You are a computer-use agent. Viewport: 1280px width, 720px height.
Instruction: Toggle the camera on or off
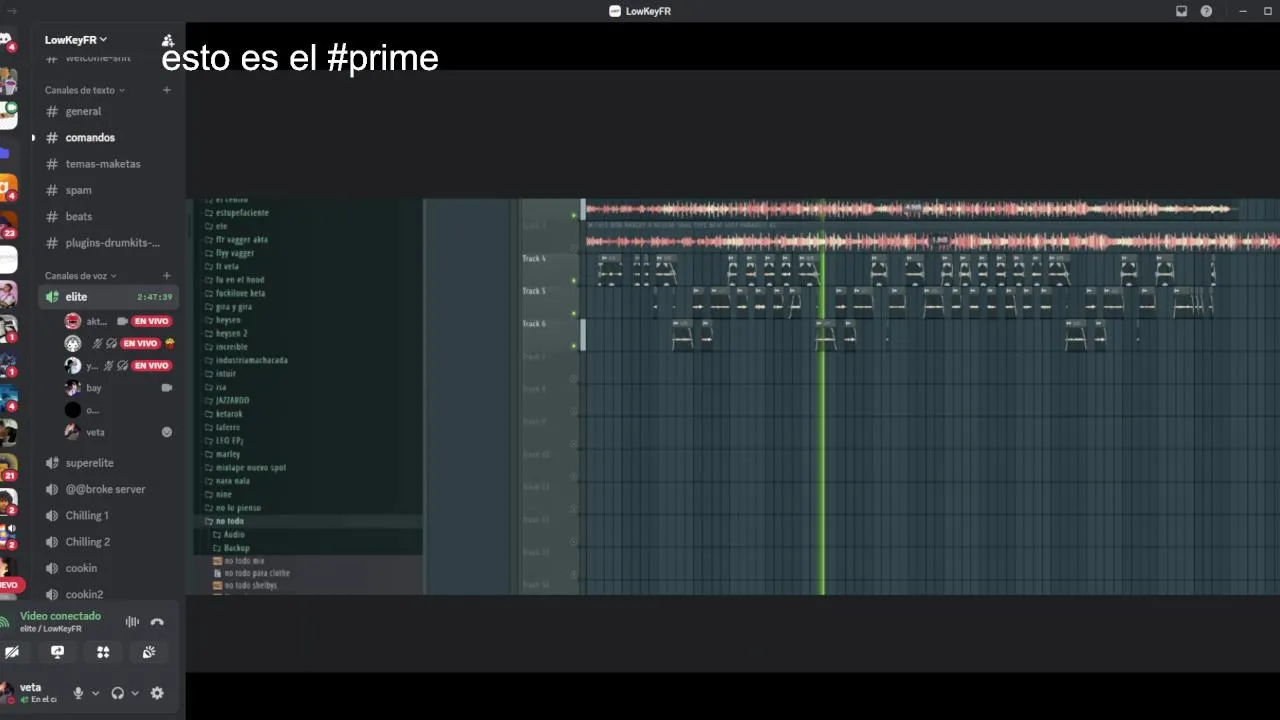[x=12, y=652]
